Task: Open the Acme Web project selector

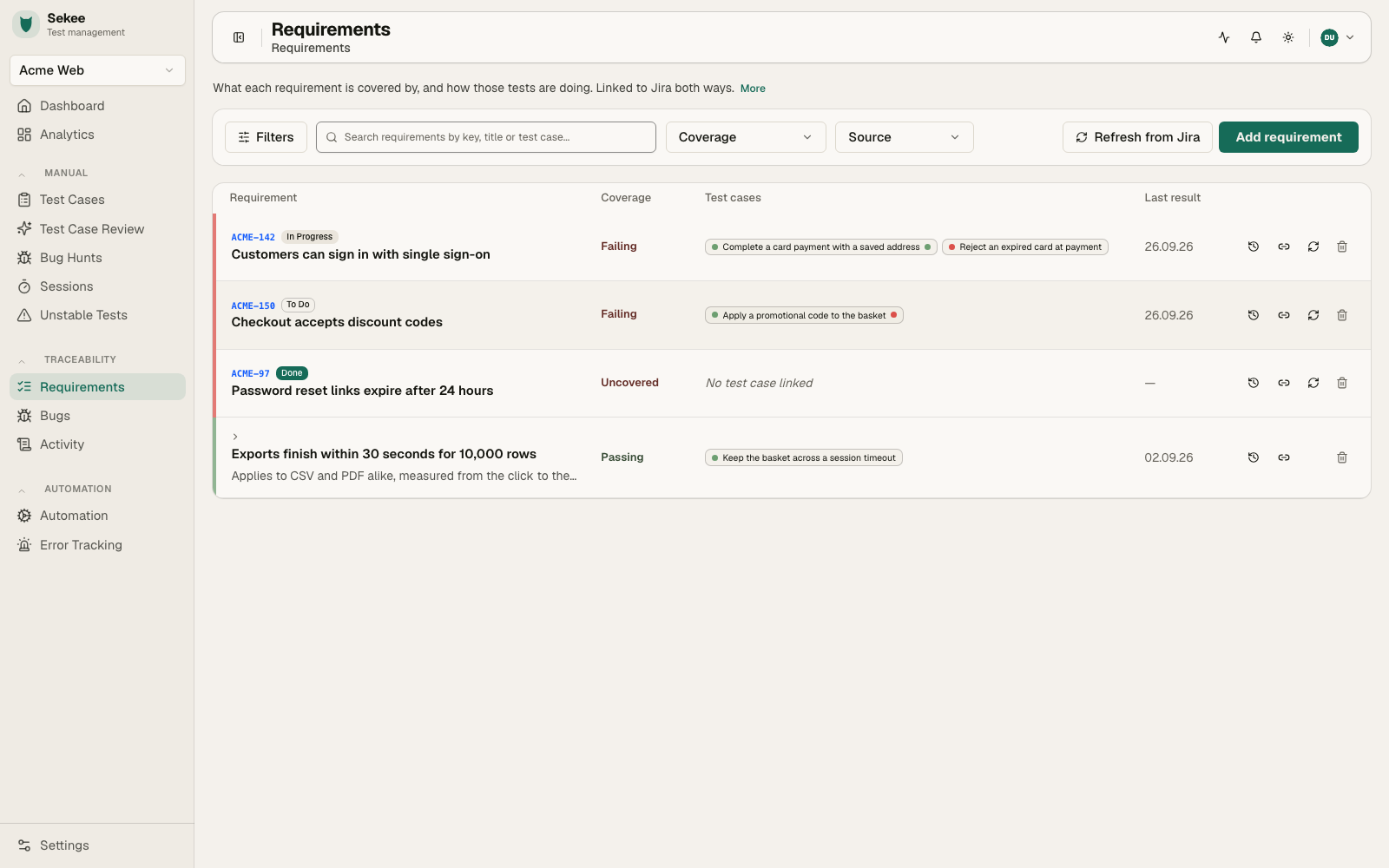Action: (97, 70)
